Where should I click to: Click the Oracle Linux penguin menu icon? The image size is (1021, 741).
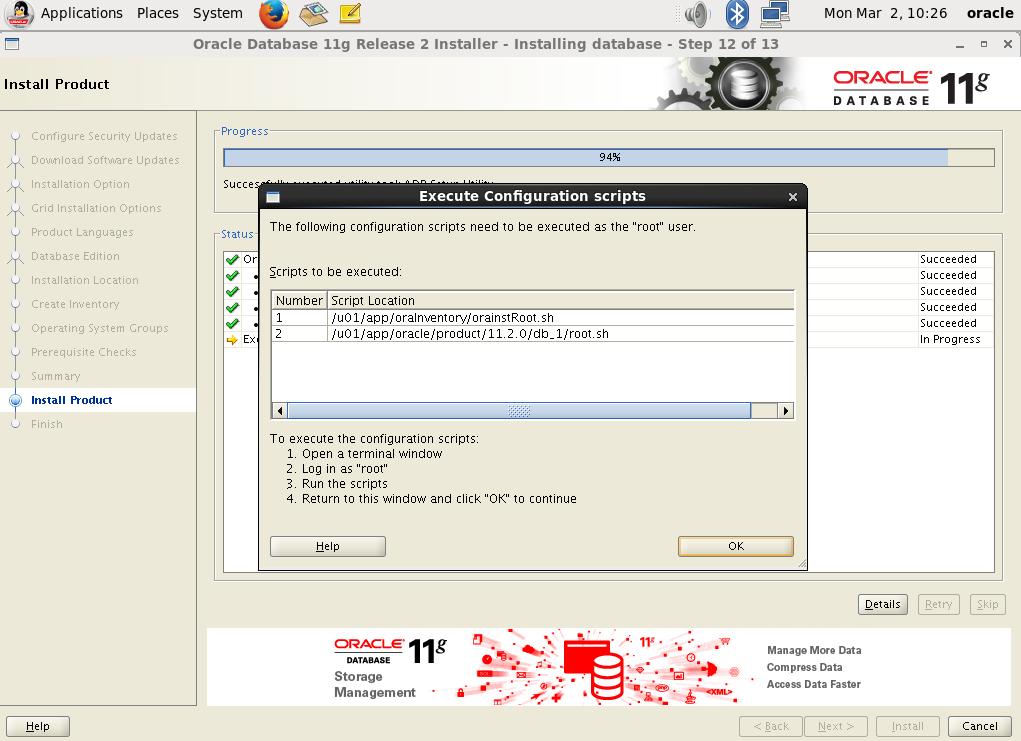(x=19, y=14)
